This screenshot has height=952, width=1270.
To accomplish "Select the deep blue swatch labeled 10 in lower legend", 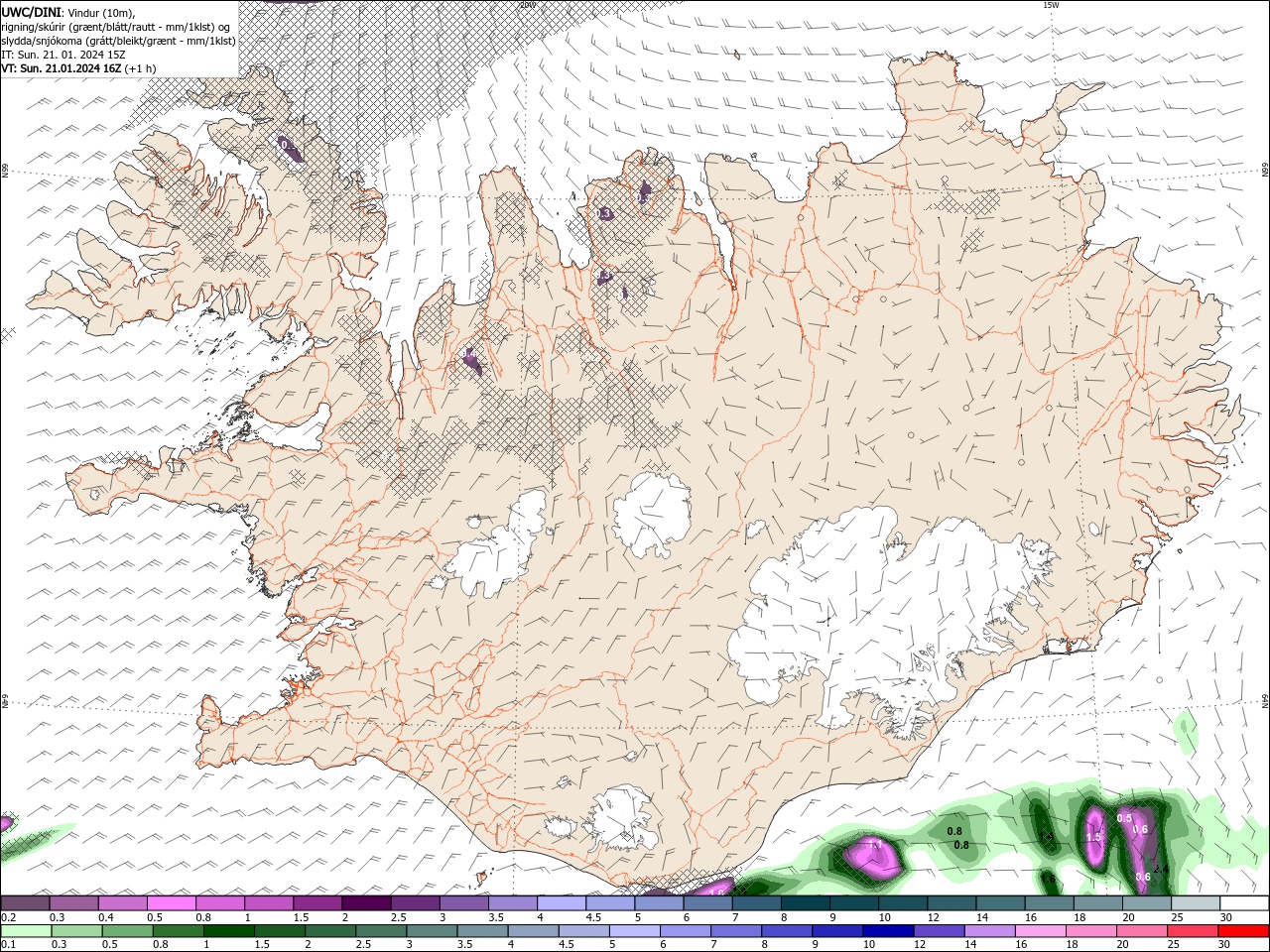I will (x=887, y=931).
